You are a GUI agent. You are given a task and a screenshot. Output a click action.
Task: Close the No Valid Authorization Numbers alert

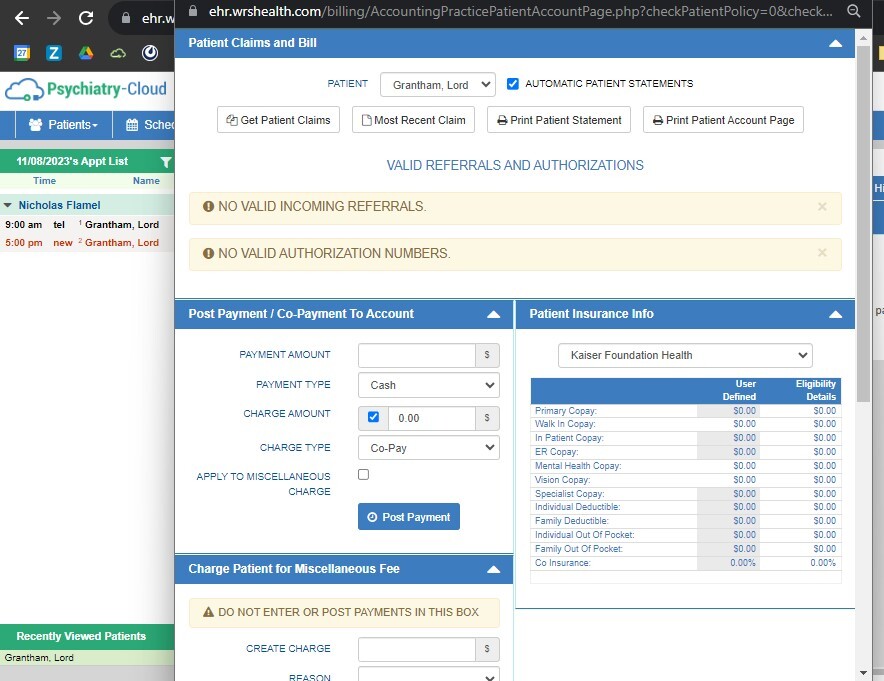[822, 253]
